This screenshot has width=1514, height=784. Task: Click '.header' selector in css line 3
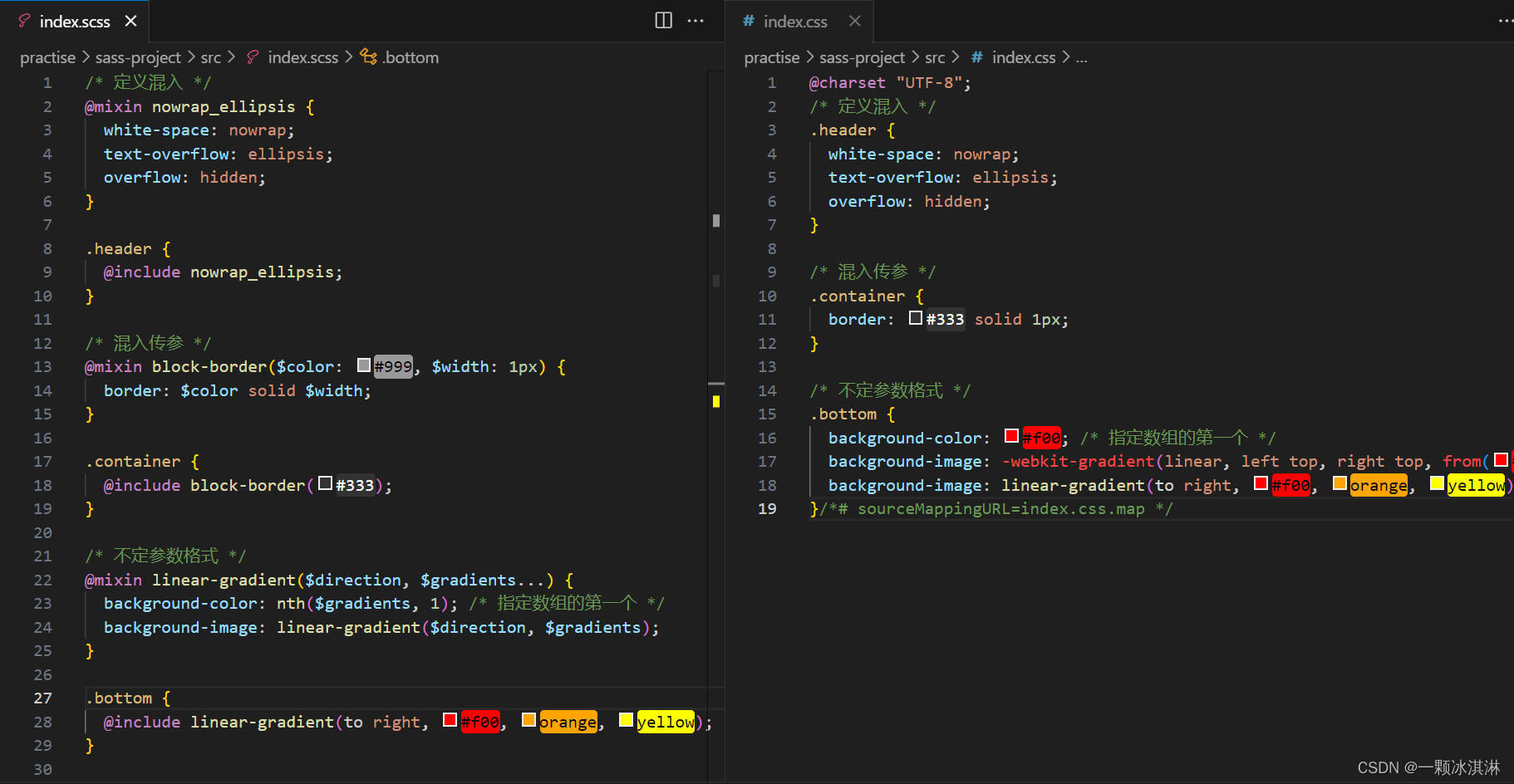click(x=843, y=130)
